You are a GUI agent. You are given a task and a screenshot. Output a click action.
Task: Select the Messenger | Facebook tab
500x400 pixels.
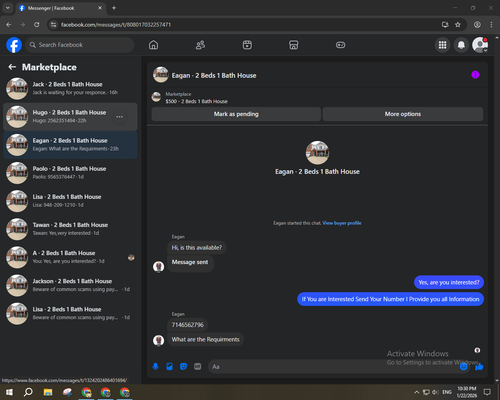tap(61, 8)
